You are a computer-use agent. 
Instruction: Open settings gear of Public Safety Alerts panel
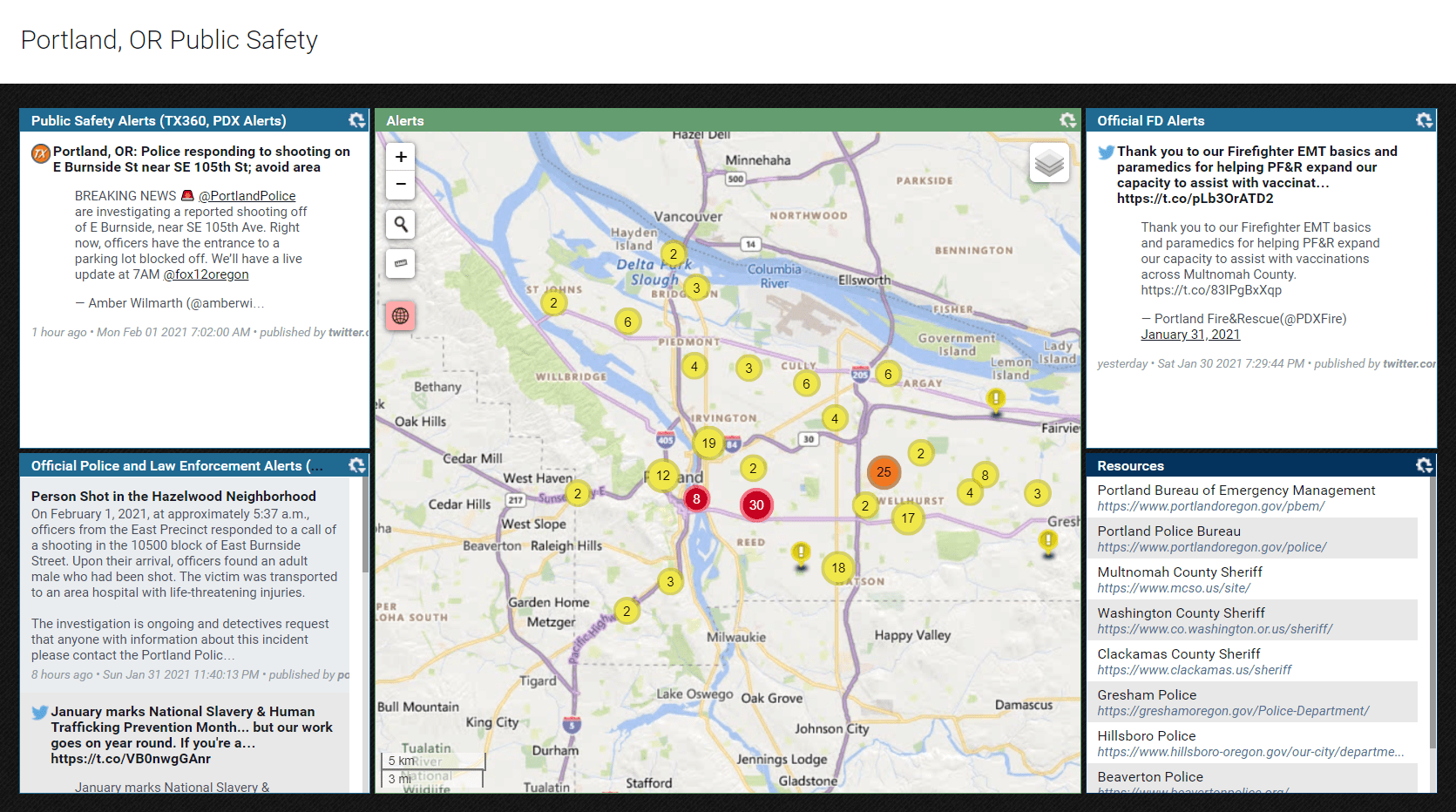(356, 120)
